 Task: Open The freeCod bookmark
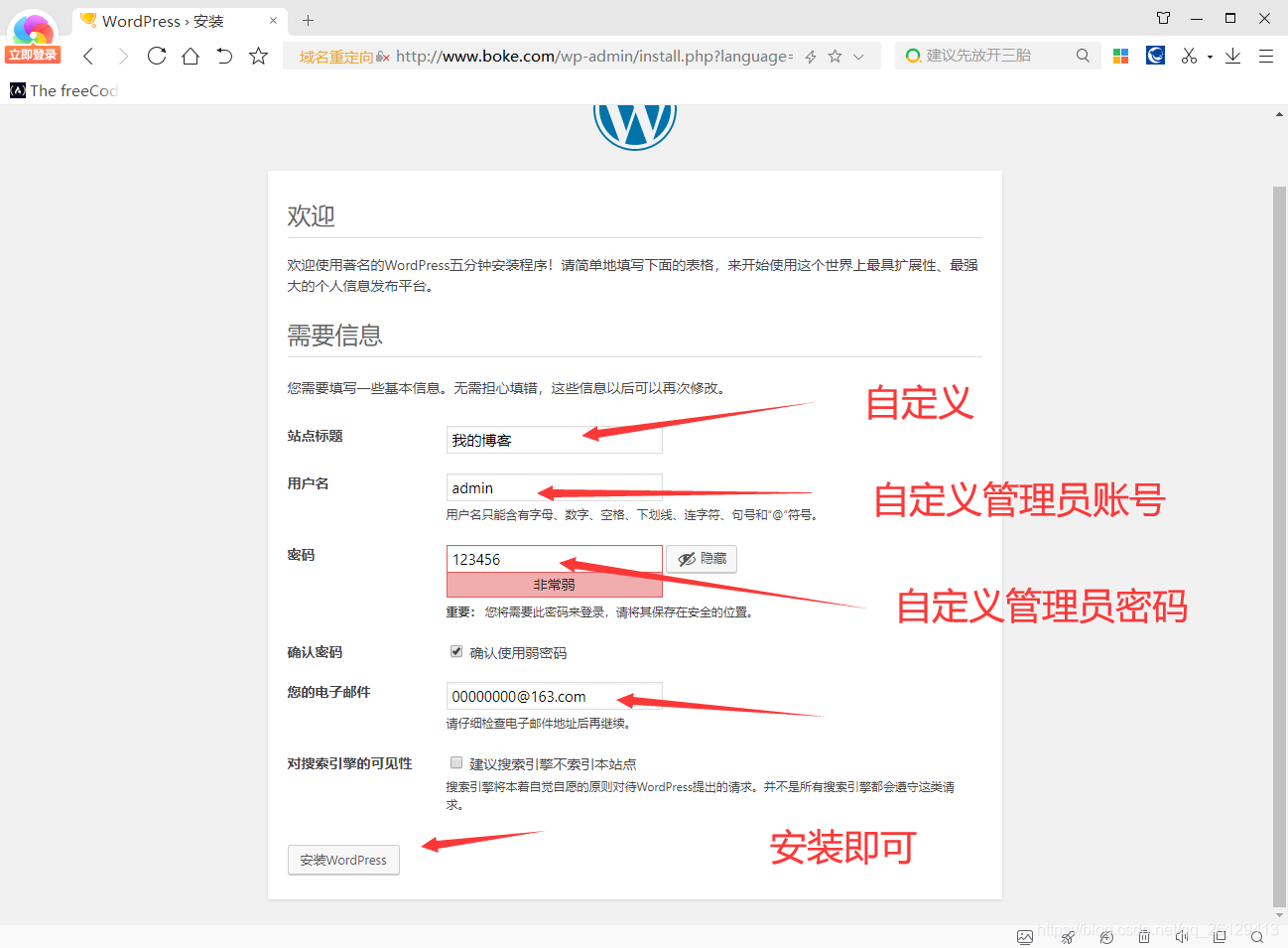[64, 90]
